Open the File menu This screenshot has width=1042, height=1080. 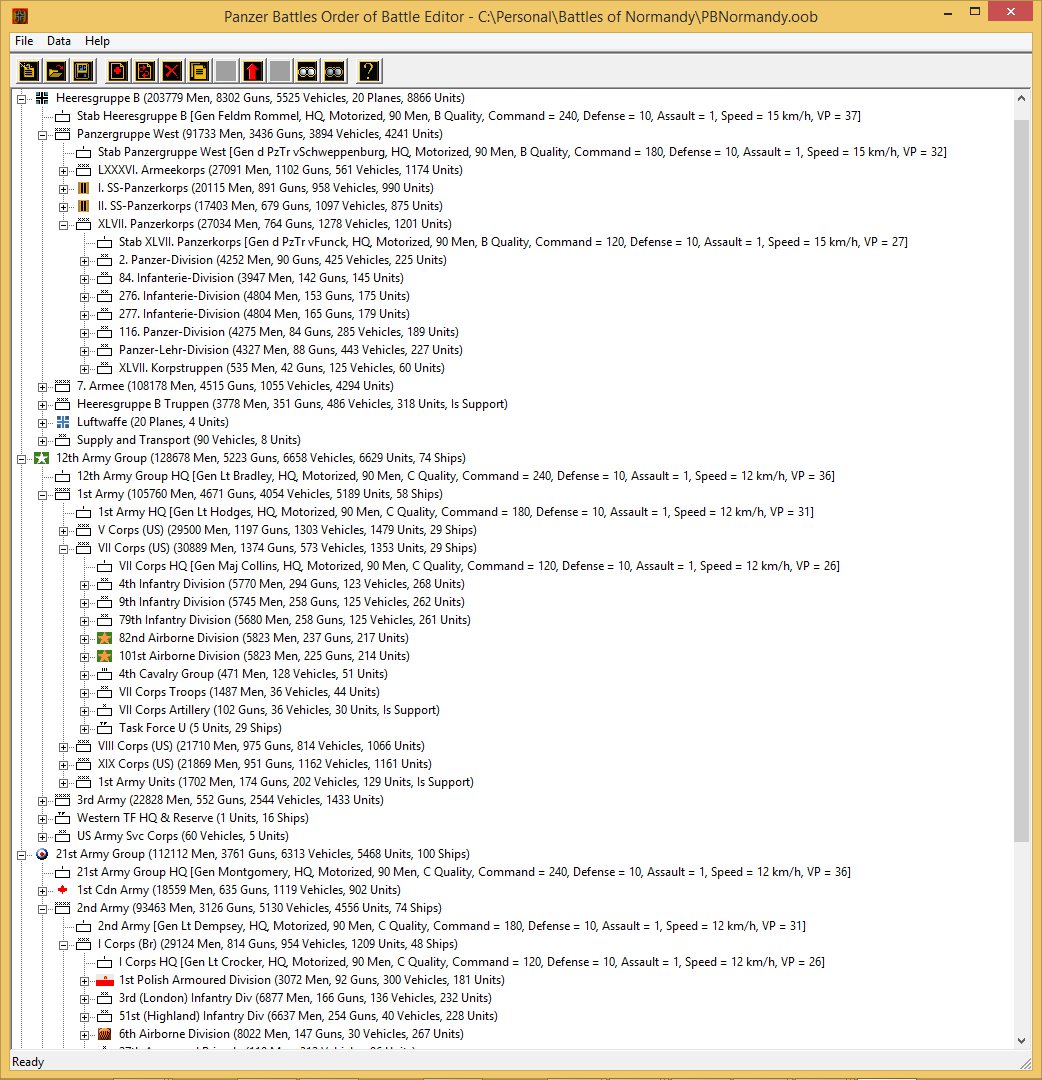(24, 41)
